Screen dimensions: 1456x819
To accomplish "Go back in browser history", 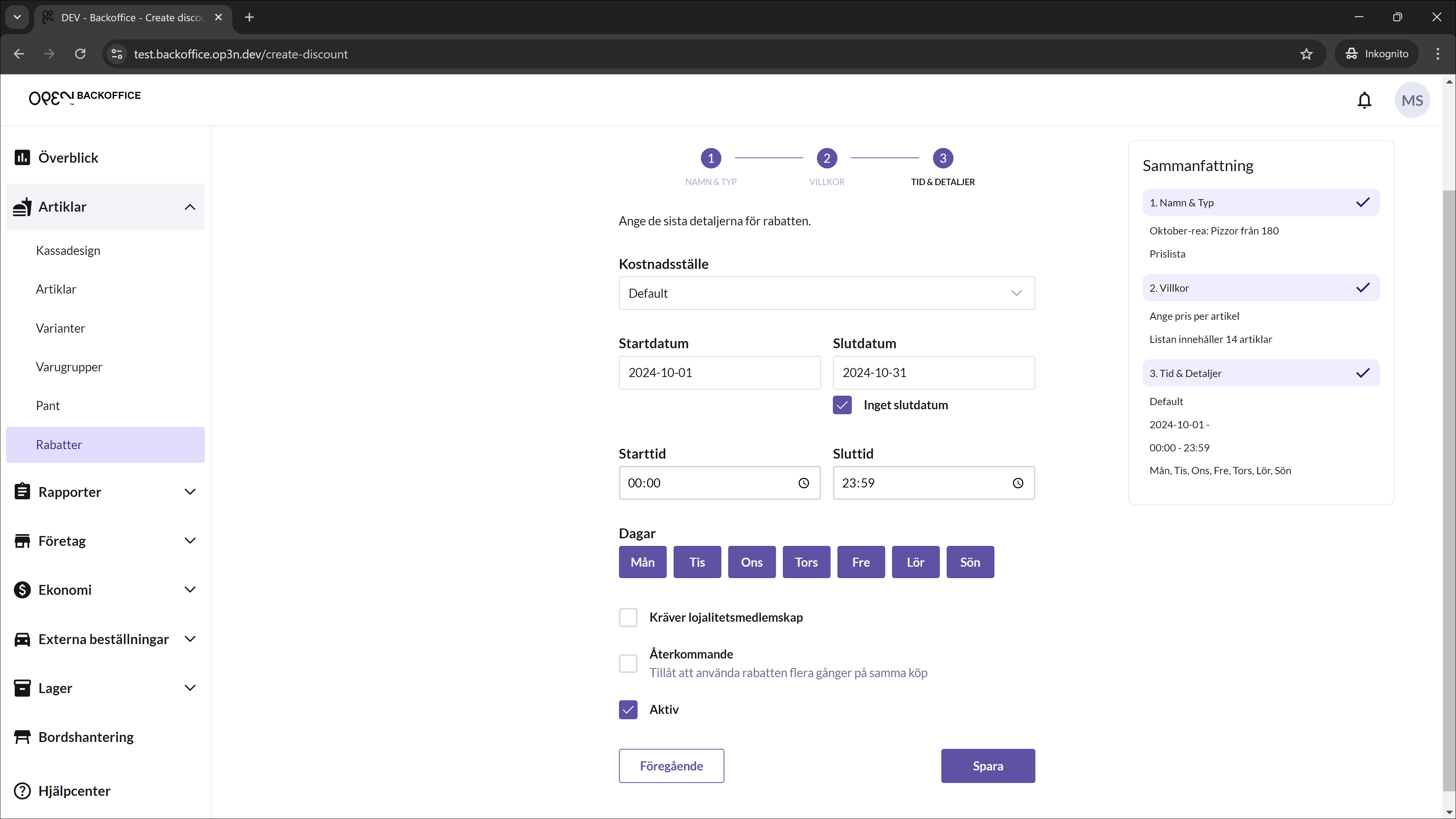I will 19,54.
